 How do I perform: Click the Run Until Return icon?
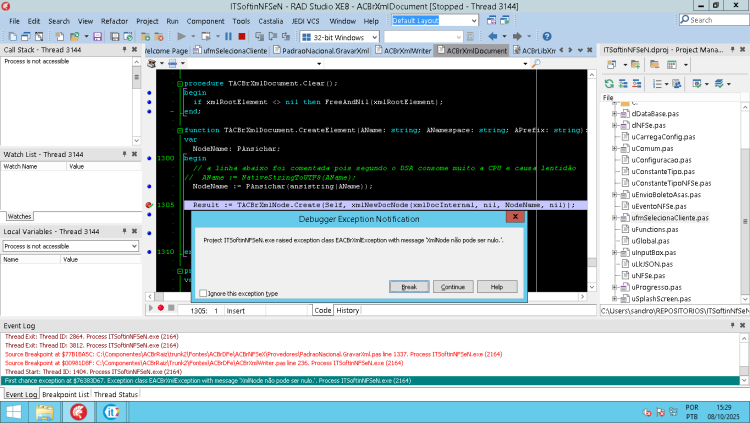pyautogui.click(x=286, y=36)
